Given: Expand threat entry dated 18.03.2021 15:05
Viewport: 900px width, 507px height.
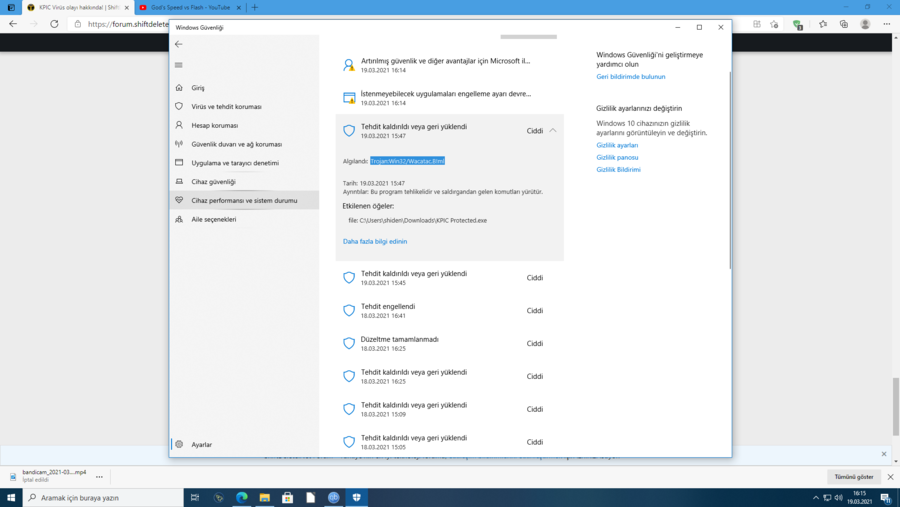Looking at the screenshot, I should pos(449,442).
